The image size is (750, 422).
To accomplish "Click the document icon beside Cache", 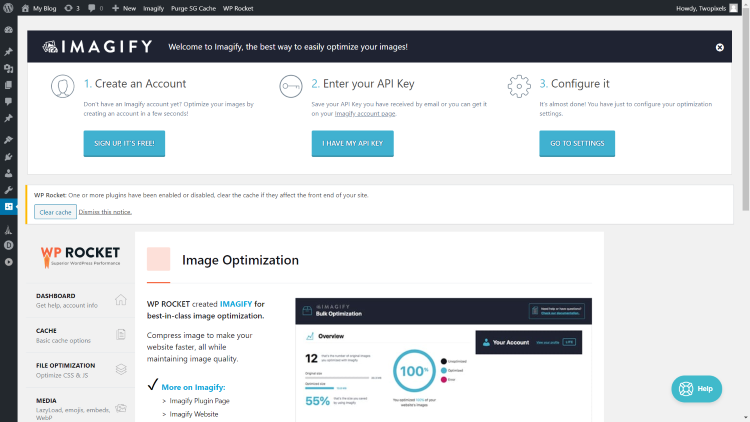I will (121, 334).
